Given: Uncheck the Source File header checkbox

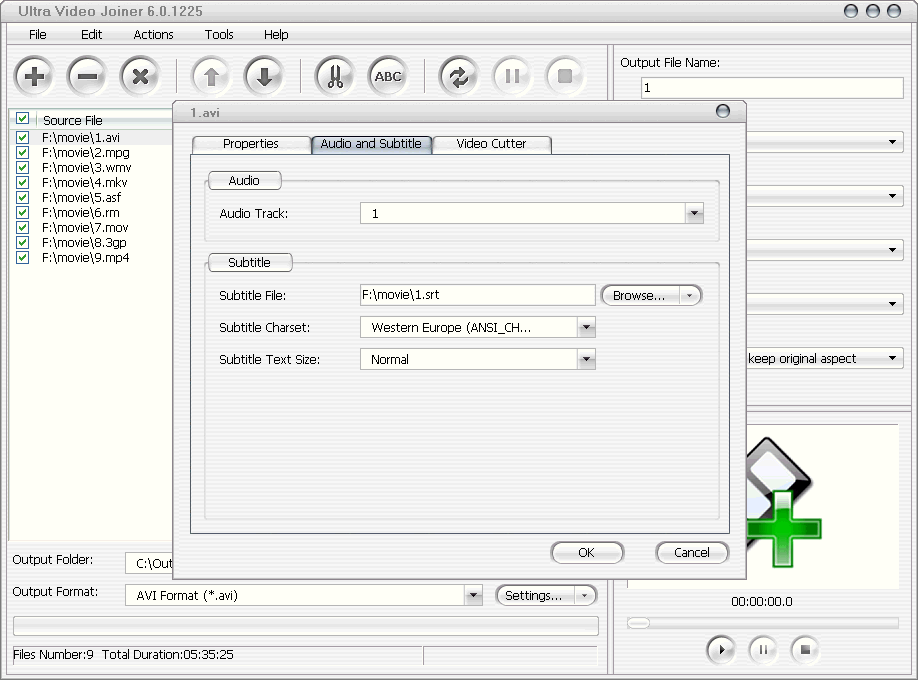Looking at the screenshot, I should point(22,119).
